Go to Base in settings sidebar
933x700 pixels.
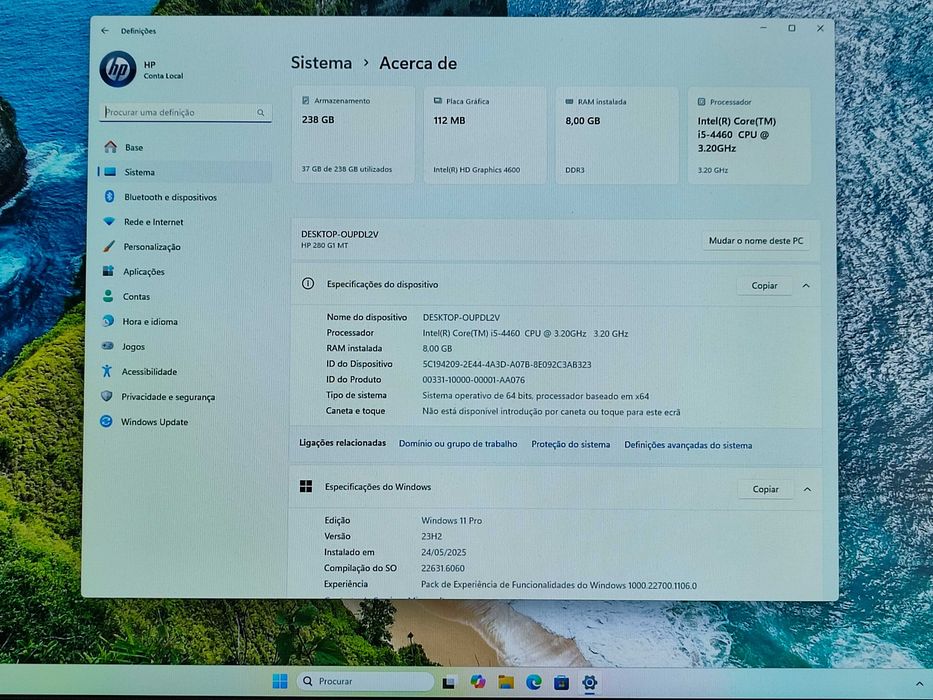pos(185,147)
